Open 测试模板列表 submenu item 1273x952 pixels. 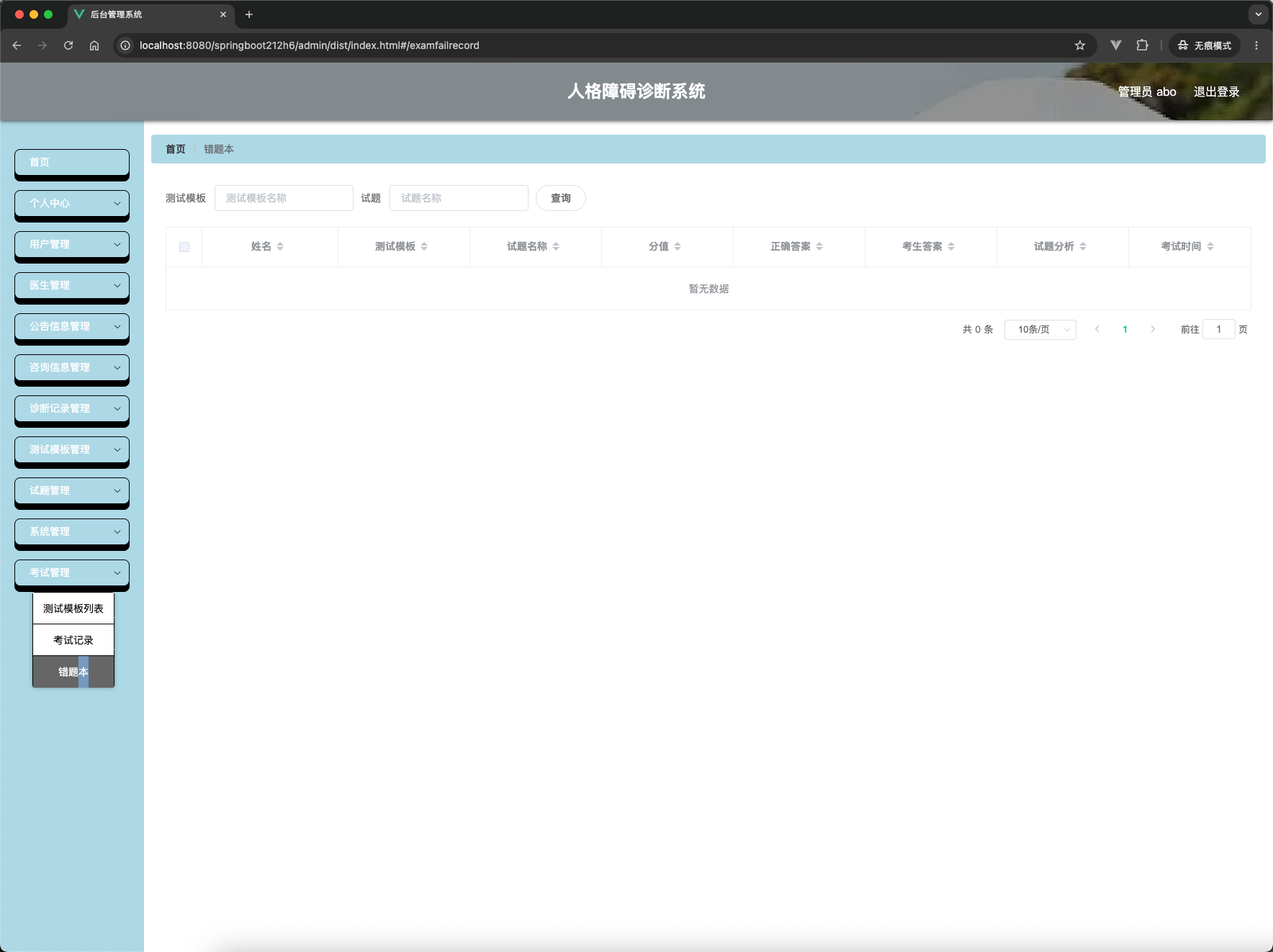point(73,609)
